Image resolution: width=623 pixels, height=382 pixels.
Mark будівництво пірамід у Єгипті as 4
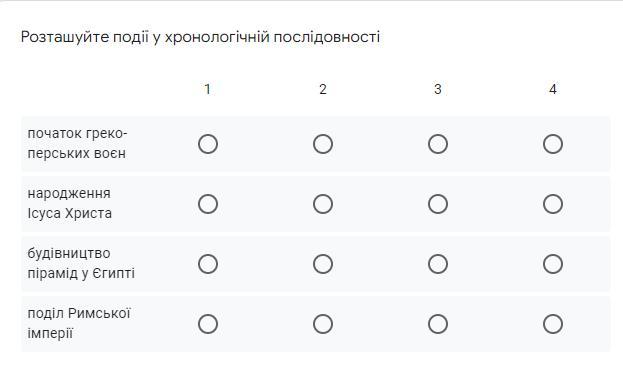553,264
